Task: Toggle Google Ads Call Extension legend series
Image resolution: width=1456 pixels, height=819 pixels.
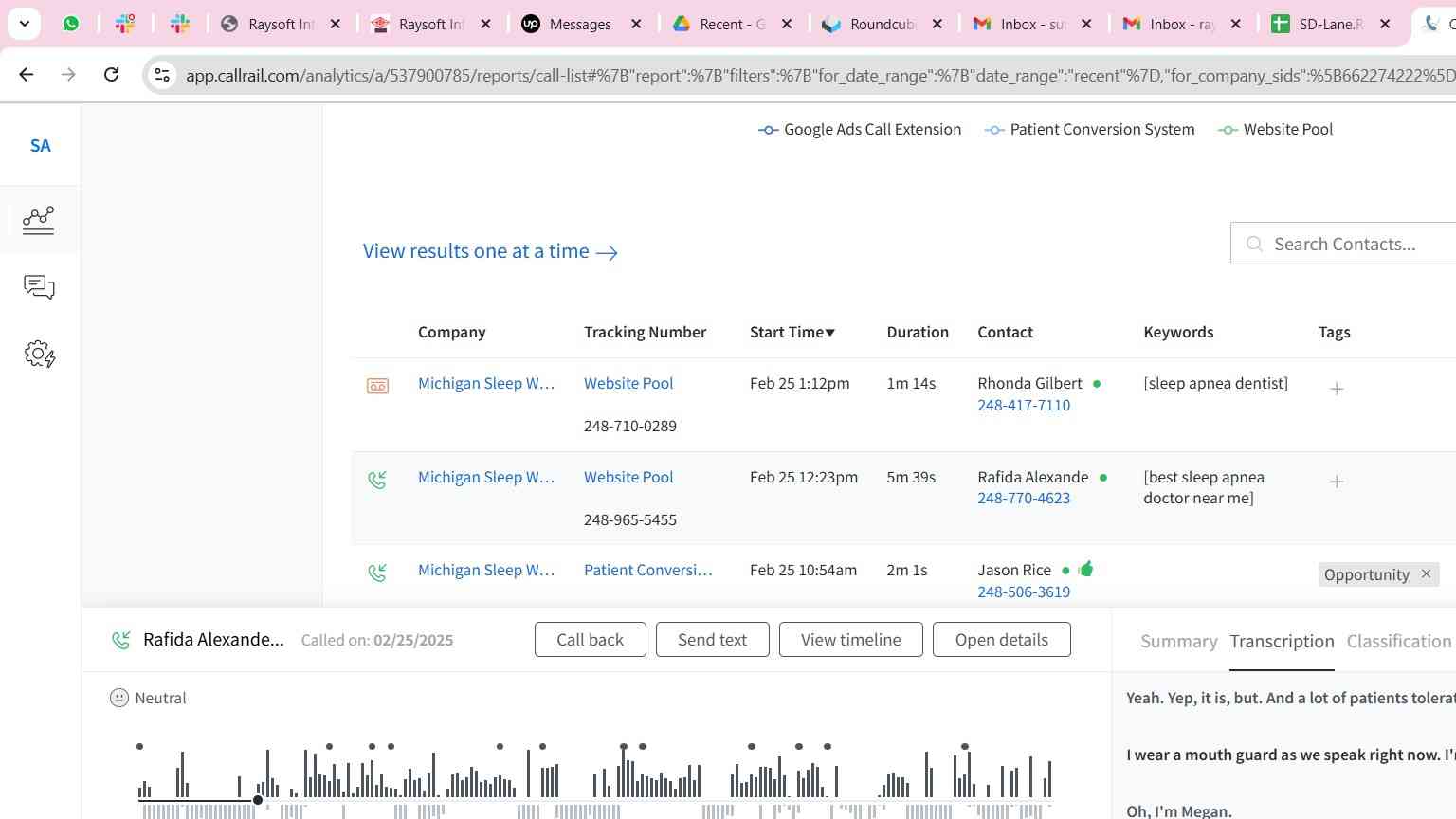Action: [x=860, y=130]
